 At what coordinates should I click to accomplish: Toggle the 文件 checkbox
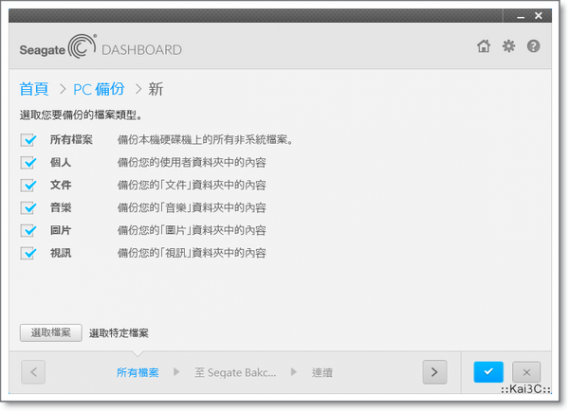point(28,185)
